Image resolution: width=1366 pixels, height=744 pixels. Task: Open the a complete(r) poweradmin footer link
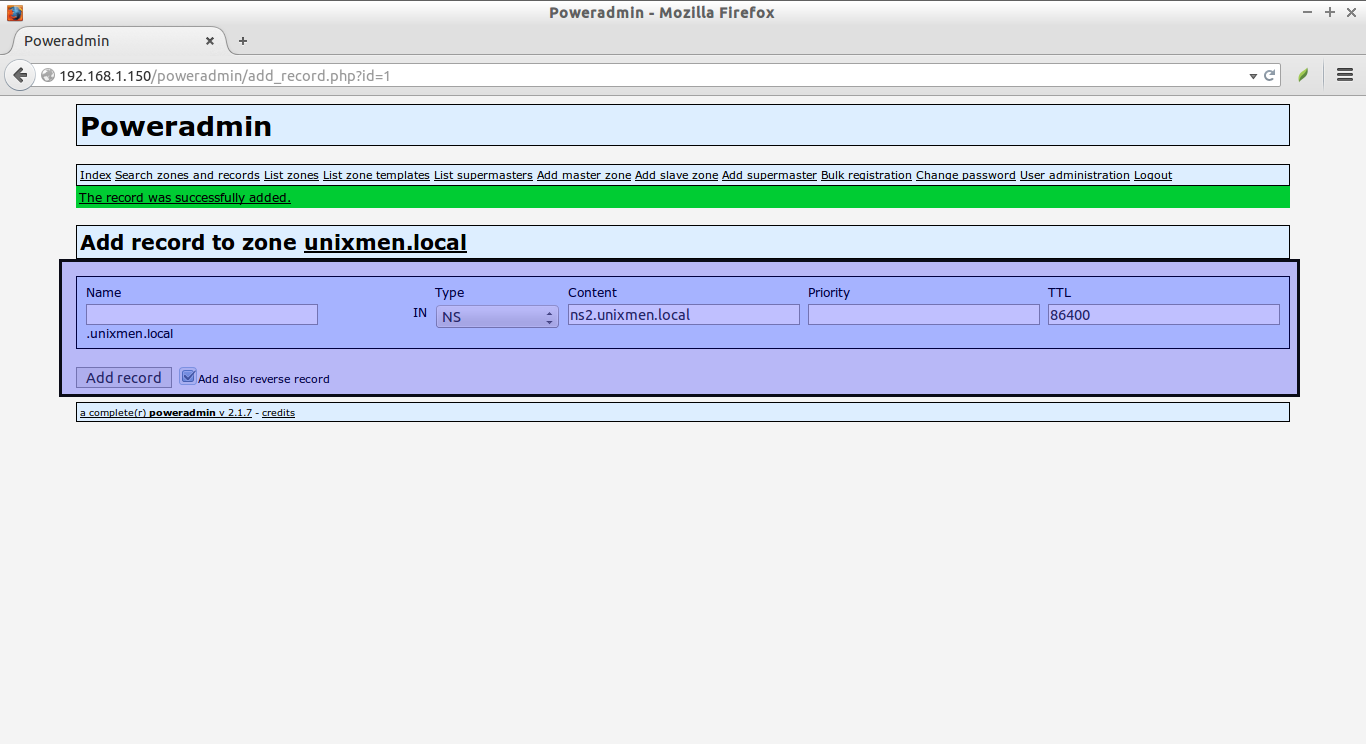pos(166,412)
